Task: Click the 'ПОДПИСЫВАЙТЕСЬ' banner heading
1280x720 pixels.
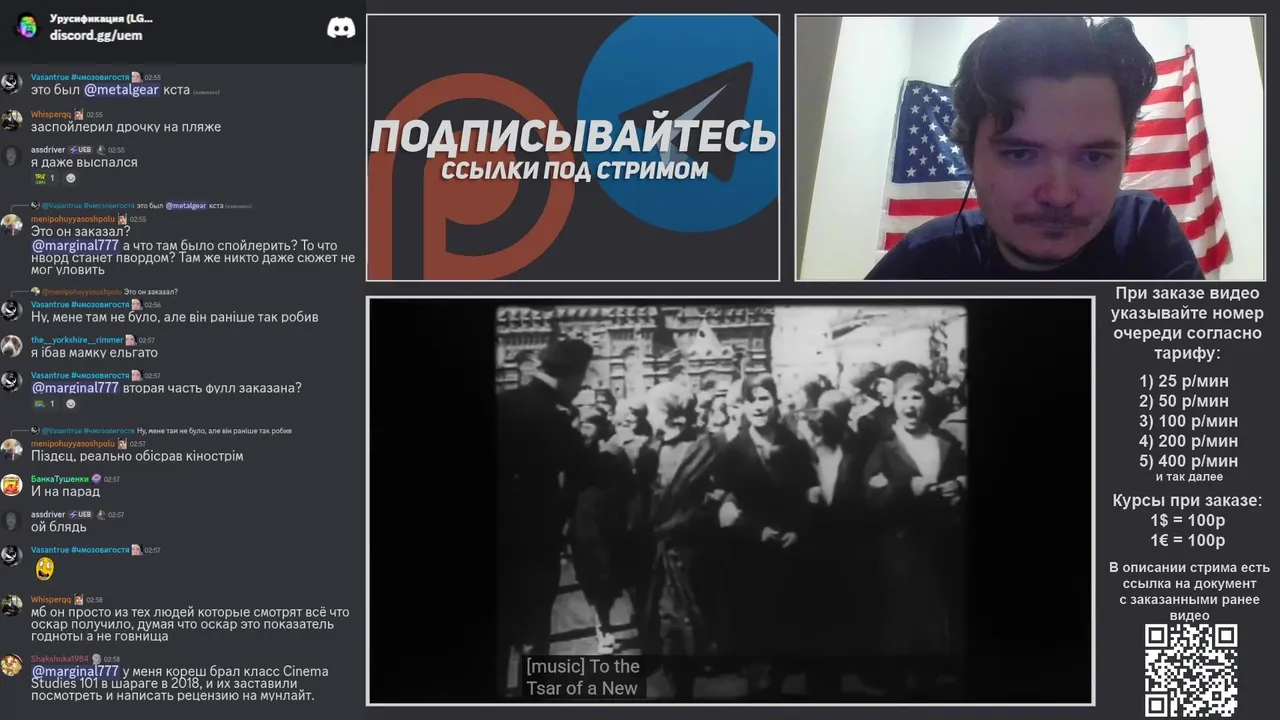Action: pyautogui.click(x=573, y=137)
